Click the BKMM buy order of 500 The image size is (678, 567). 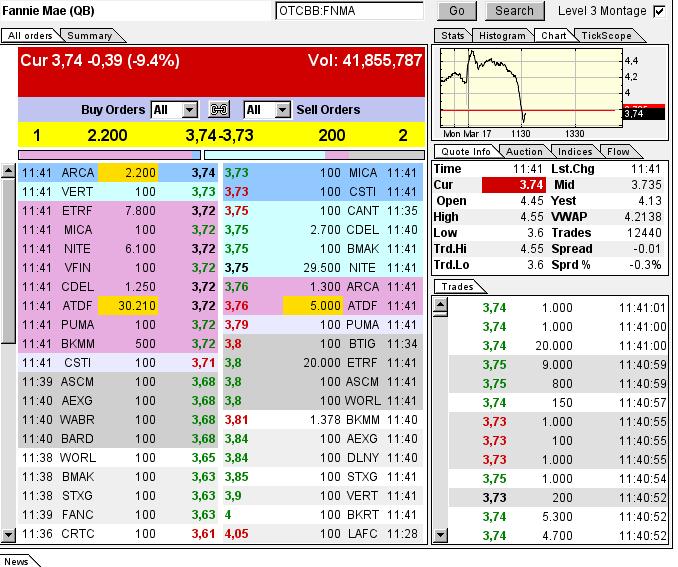coord(118,344)
